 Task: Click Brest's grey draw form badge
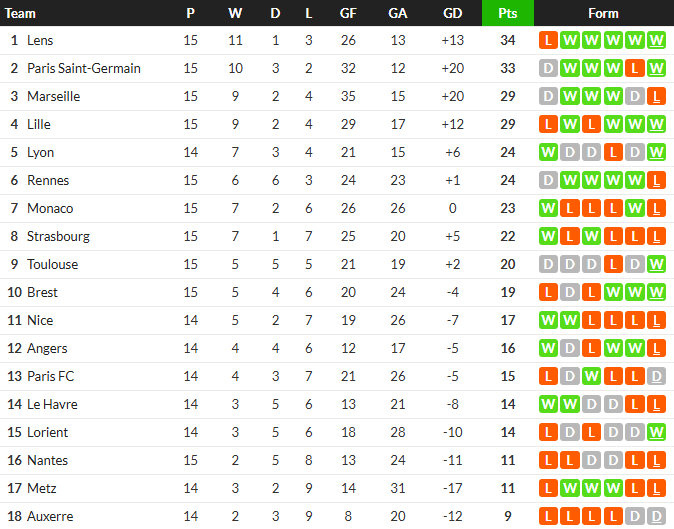click(x=570, y=292)
